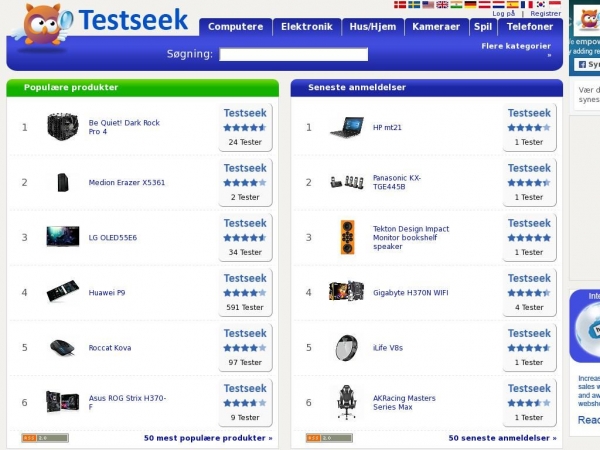Open the Roccat Kova mouse image

(63, 347)
